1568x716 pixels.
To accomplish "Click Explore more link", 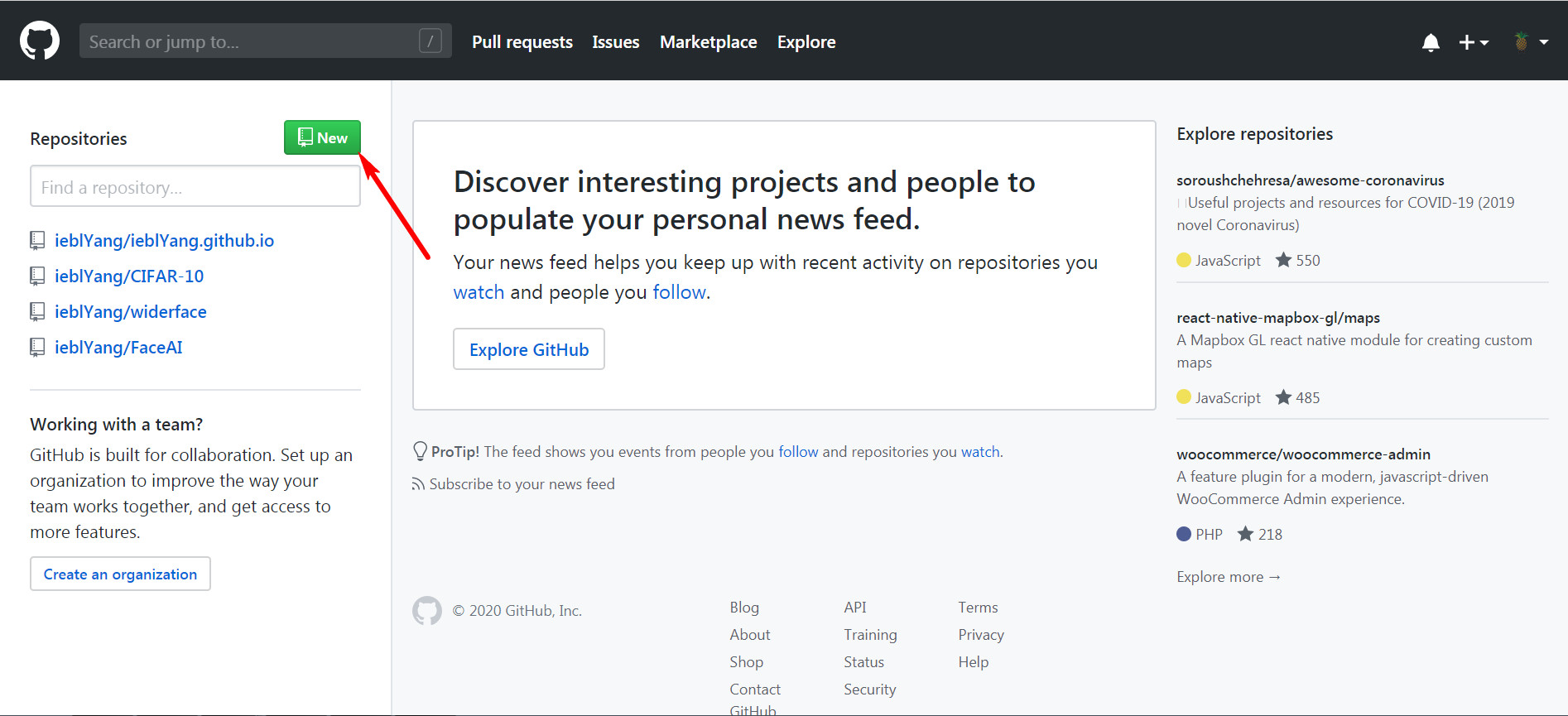I will coord(1229,577).
